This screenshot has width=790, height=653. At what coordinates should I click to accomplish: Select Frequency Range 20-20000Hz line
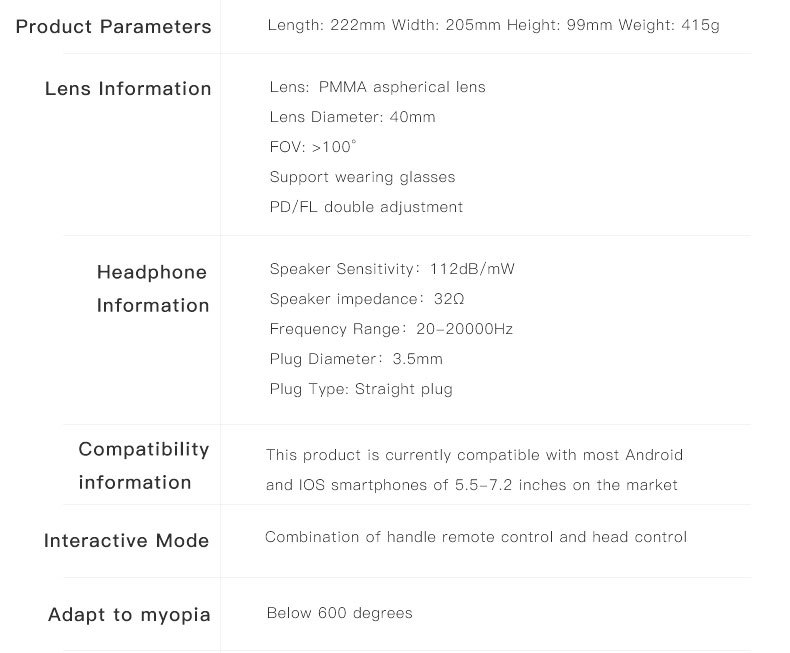(x=391, y=329)
